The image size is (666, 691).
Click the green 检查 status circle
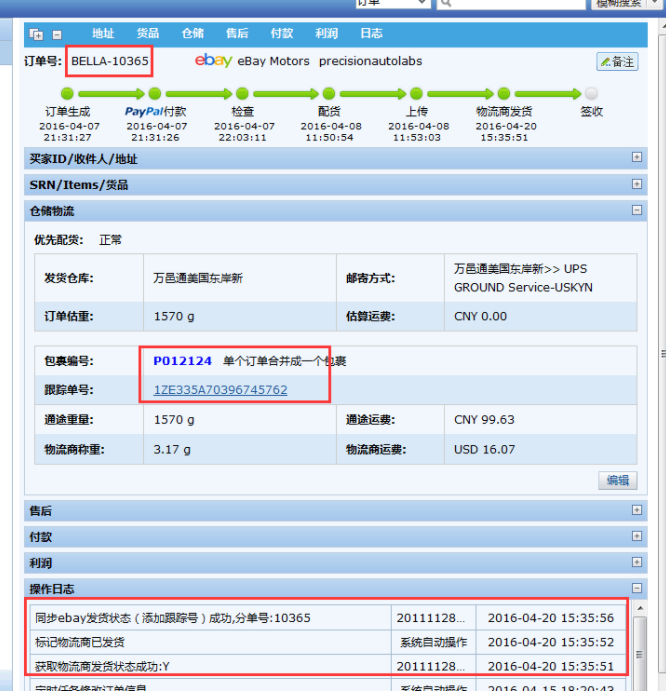[x=242, y=94]
